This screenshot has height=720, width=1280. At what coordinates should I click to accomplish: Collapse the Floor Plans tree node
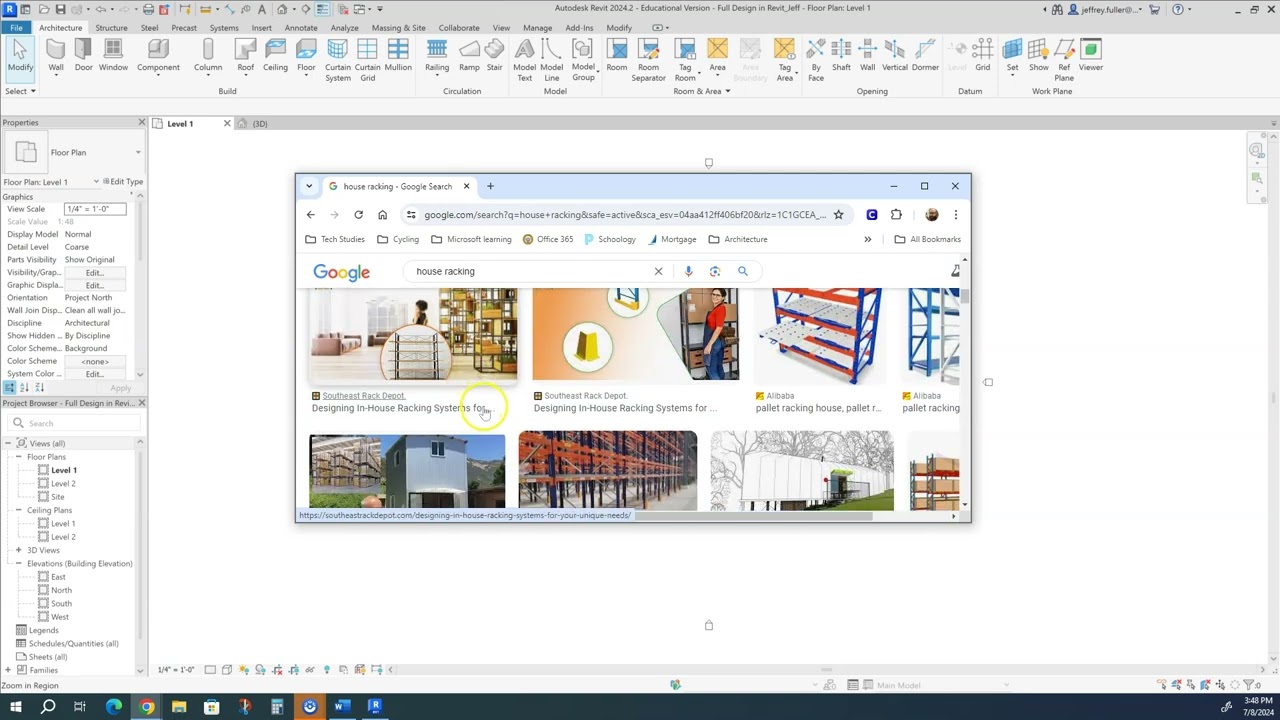[18, 457]
